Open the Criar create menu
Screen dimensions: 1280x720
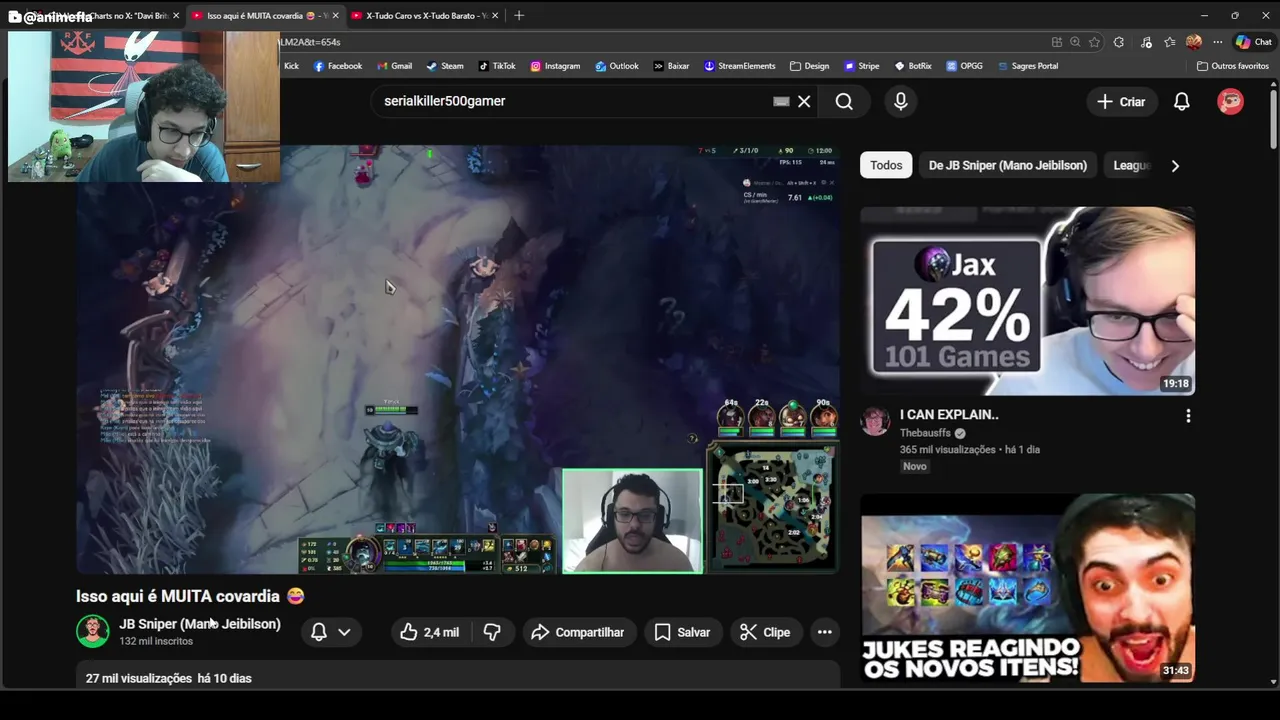tap(1121, 101)
